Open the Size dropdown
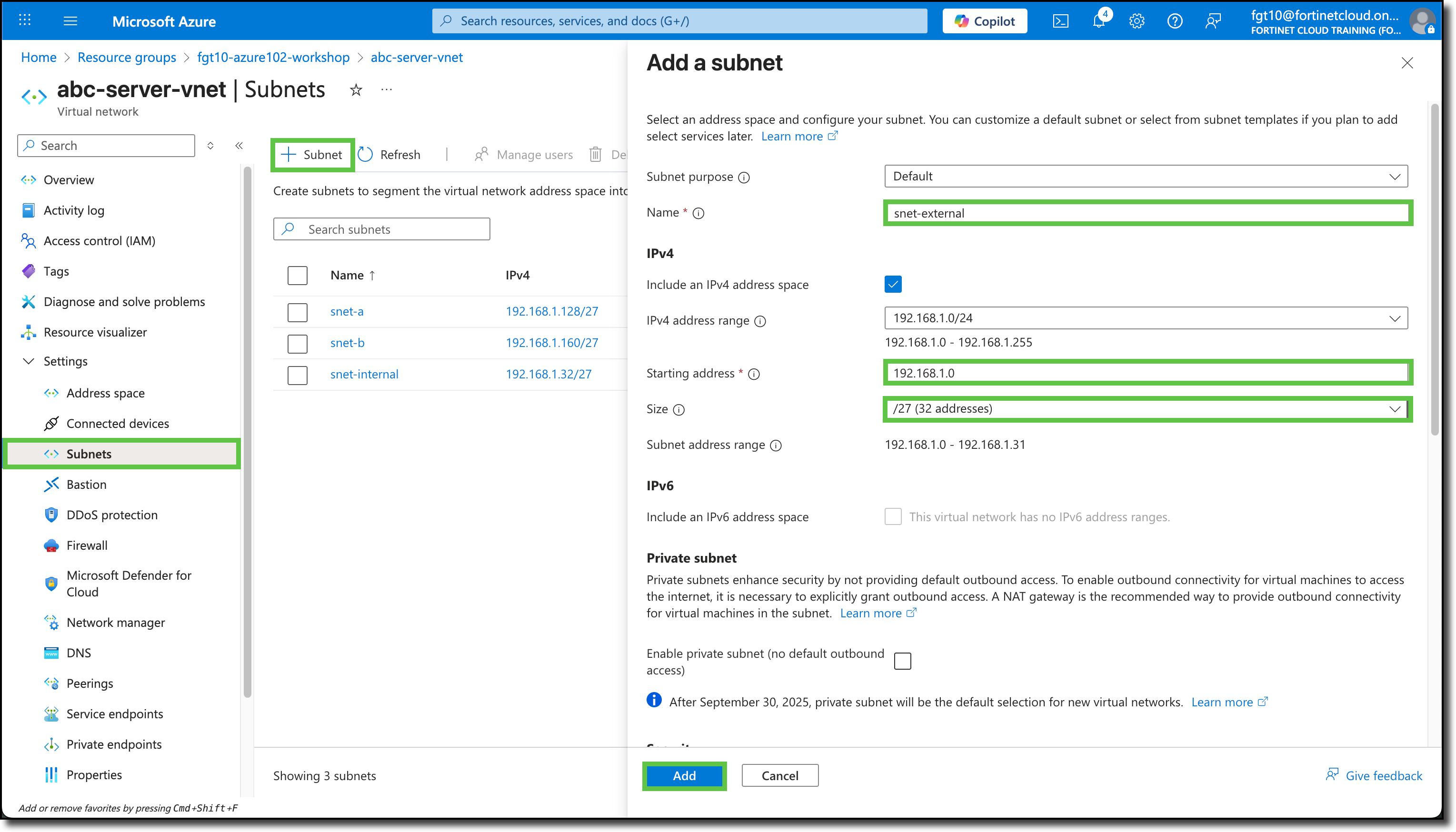 click(x=1145, y=408)
